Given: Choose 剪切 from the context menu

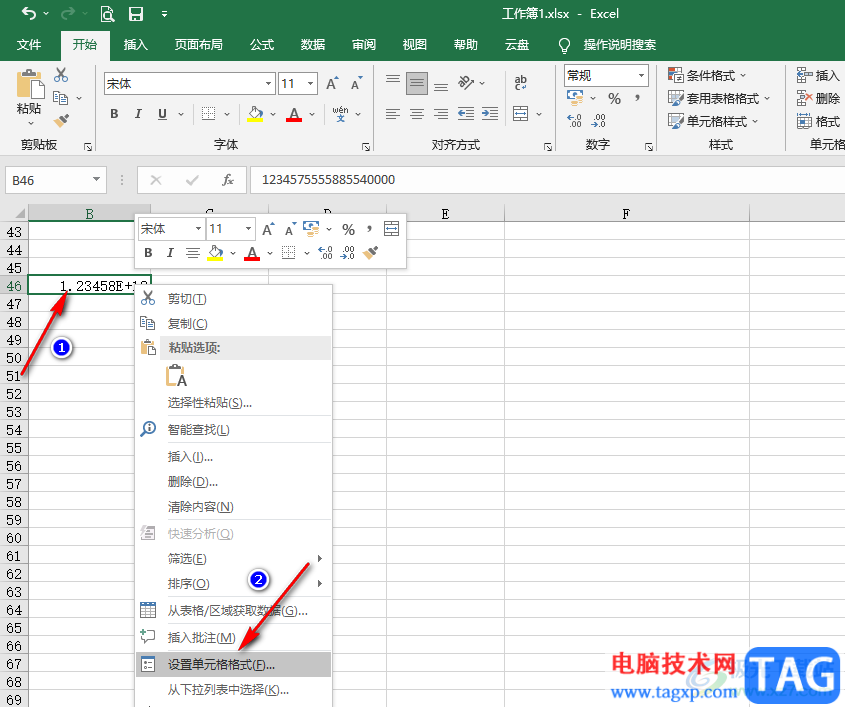Looking at the screenshot, I should tap(233, 299).
